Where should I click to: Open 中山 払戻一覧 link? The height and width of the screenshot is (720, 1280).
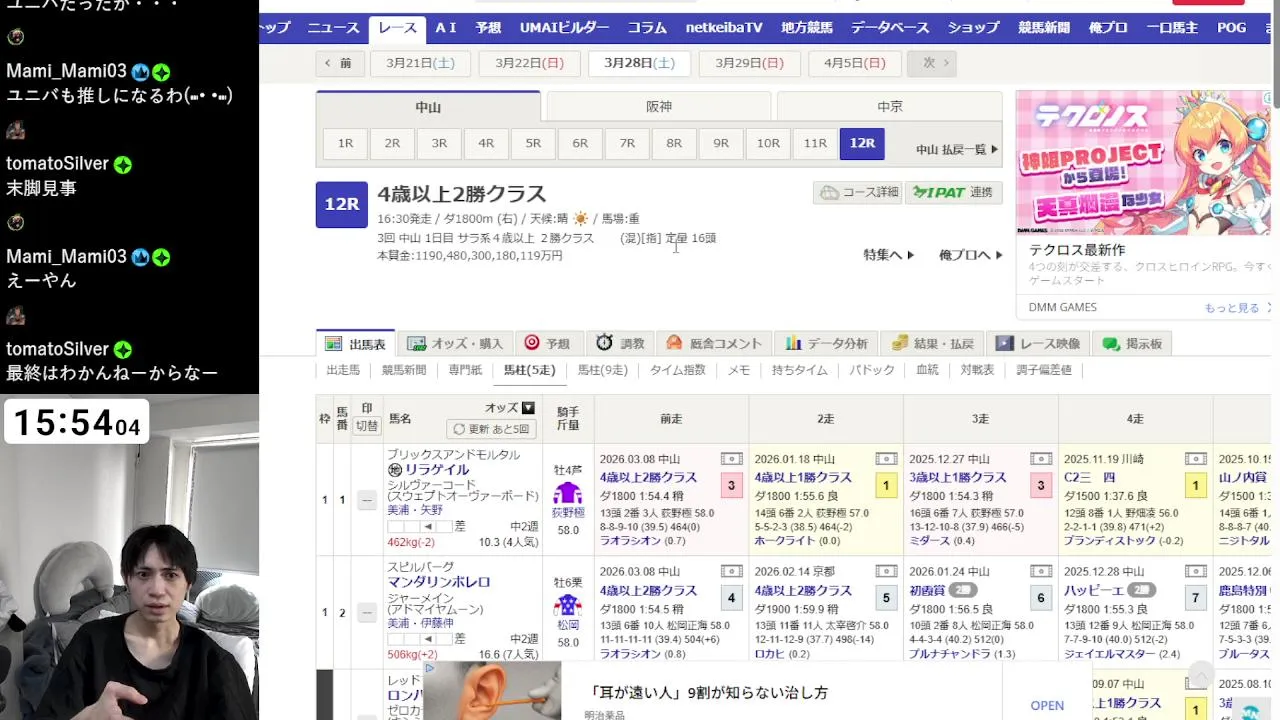(957, 149)
